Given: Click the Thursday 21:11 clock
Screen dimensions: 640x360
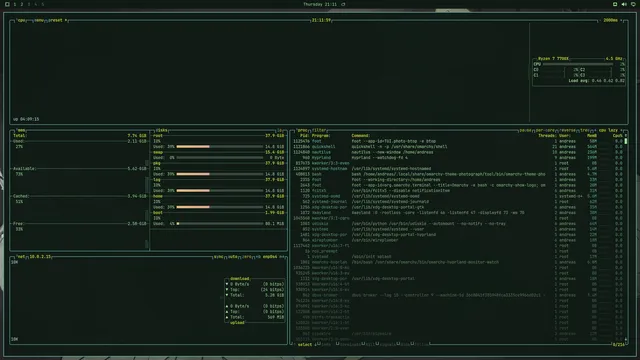Looking at the screenshot, I should point(320,4).
